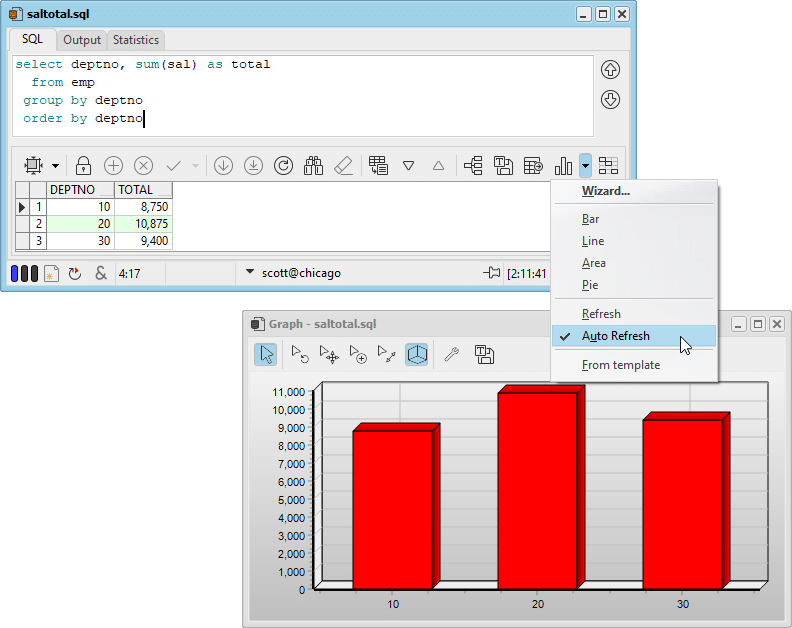
Task: Select the rotate tool in Graph window
Action: (300, 354)
